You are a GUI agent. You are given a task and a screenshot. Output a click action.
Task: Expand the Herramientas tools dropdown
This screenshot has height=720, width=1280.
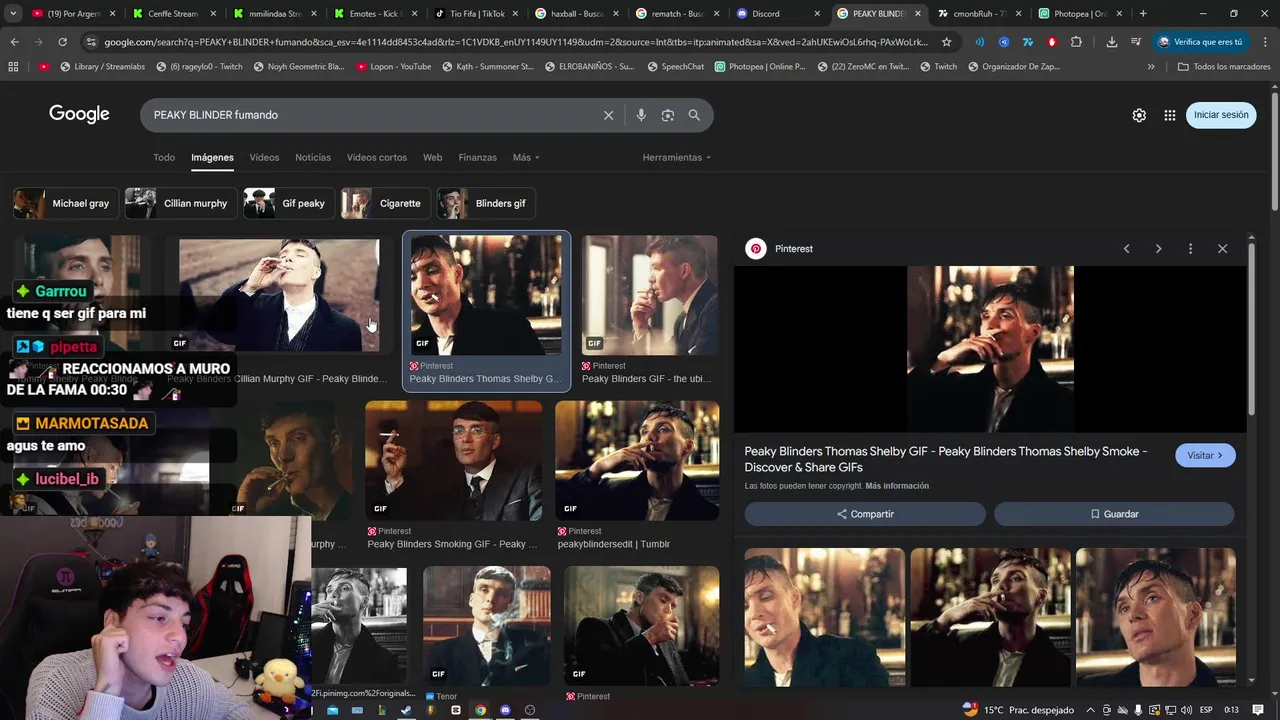pyautogui.click(x=677, y=157)
